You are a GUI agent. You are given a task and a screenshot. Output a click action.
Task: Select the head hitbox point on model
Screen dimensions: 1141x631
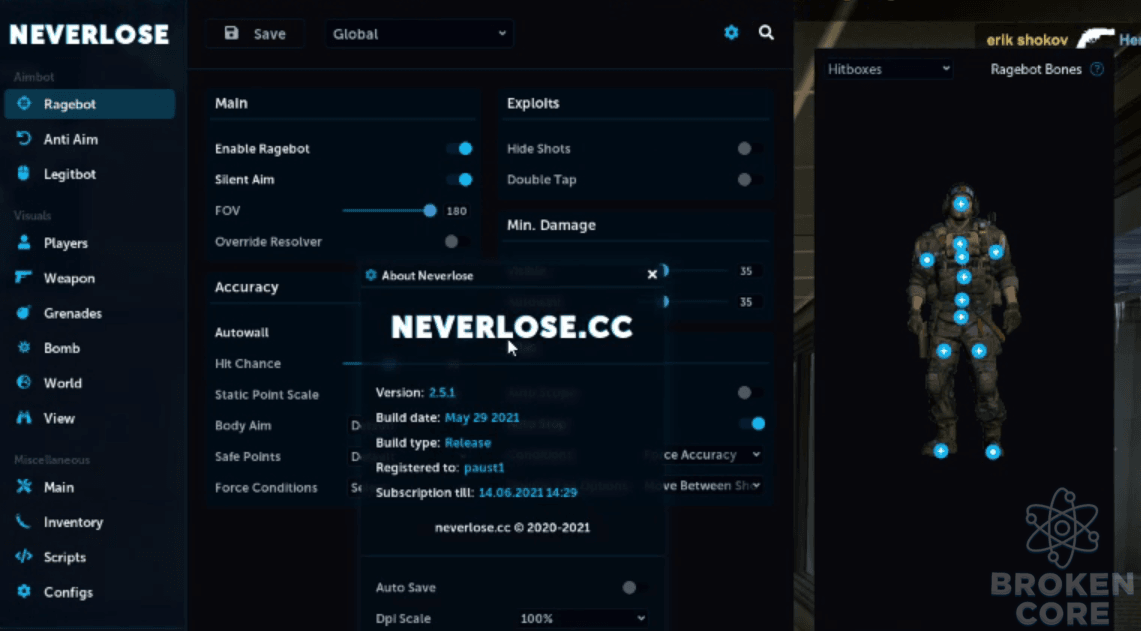[x=961, y=204]
